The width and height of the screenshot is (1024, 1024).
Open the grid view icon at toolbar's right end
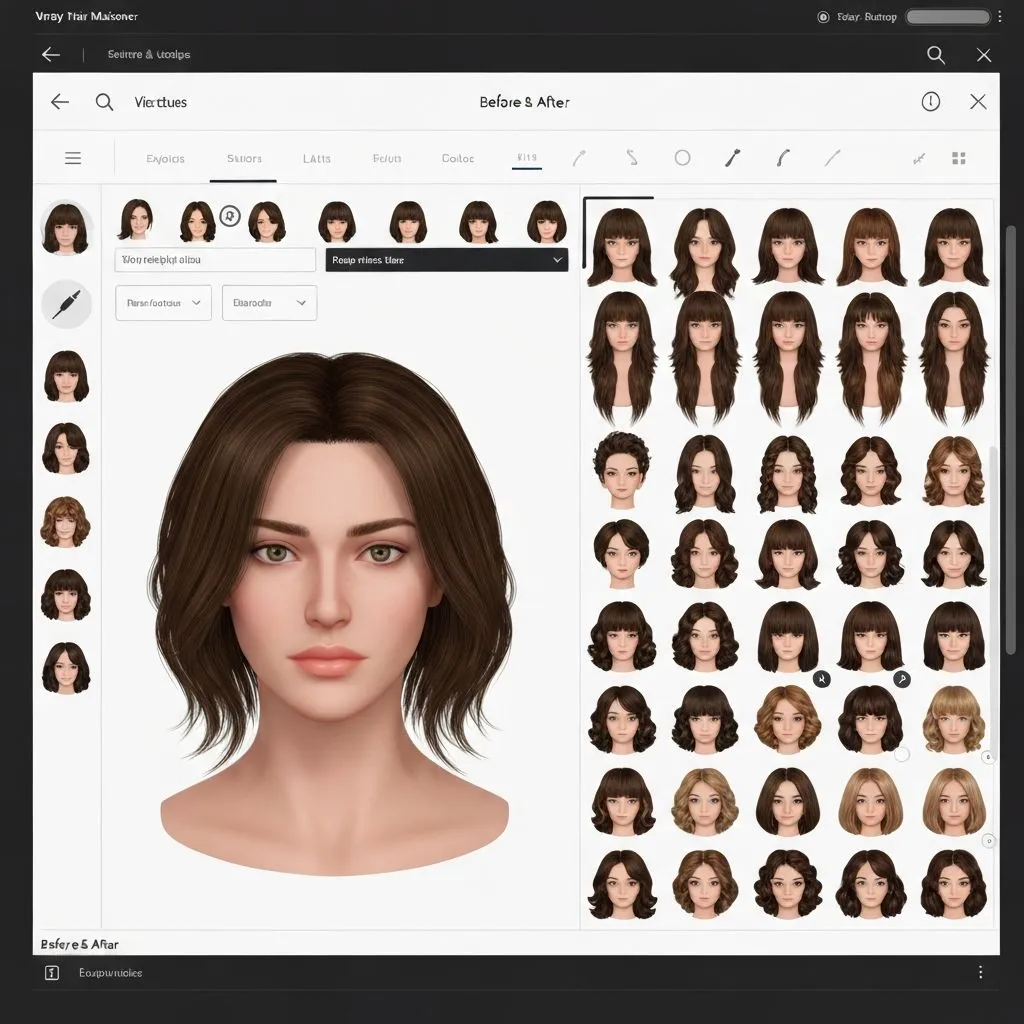click(958, 157)
